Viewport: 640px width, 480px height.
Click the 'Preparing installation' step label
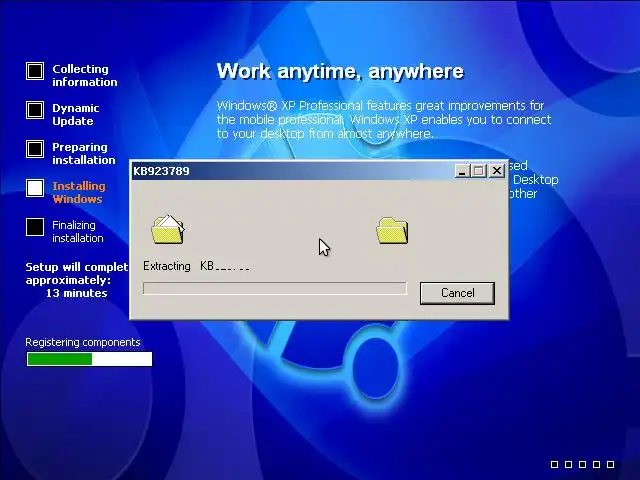[x=84, y=153]
